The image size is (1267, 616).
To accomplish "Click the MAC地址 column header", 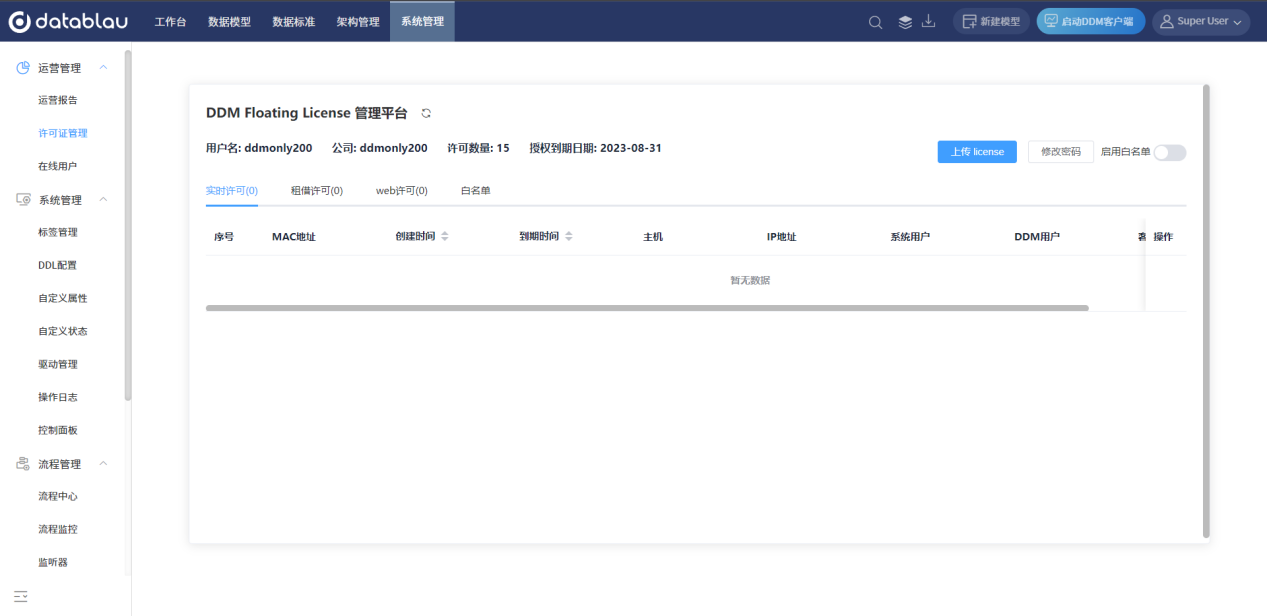I will coord(294,237).
